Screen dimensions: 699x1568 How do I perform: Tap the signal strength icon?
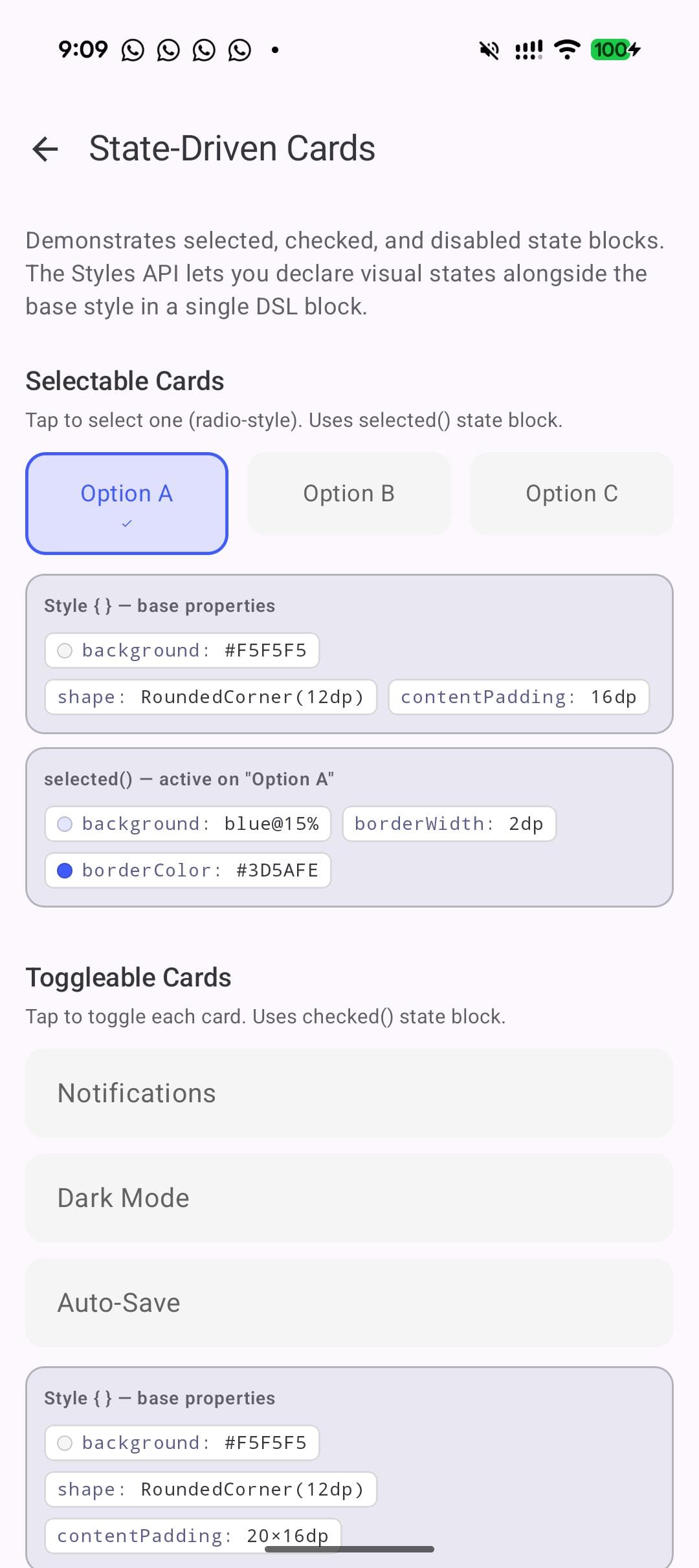(528, 50)
